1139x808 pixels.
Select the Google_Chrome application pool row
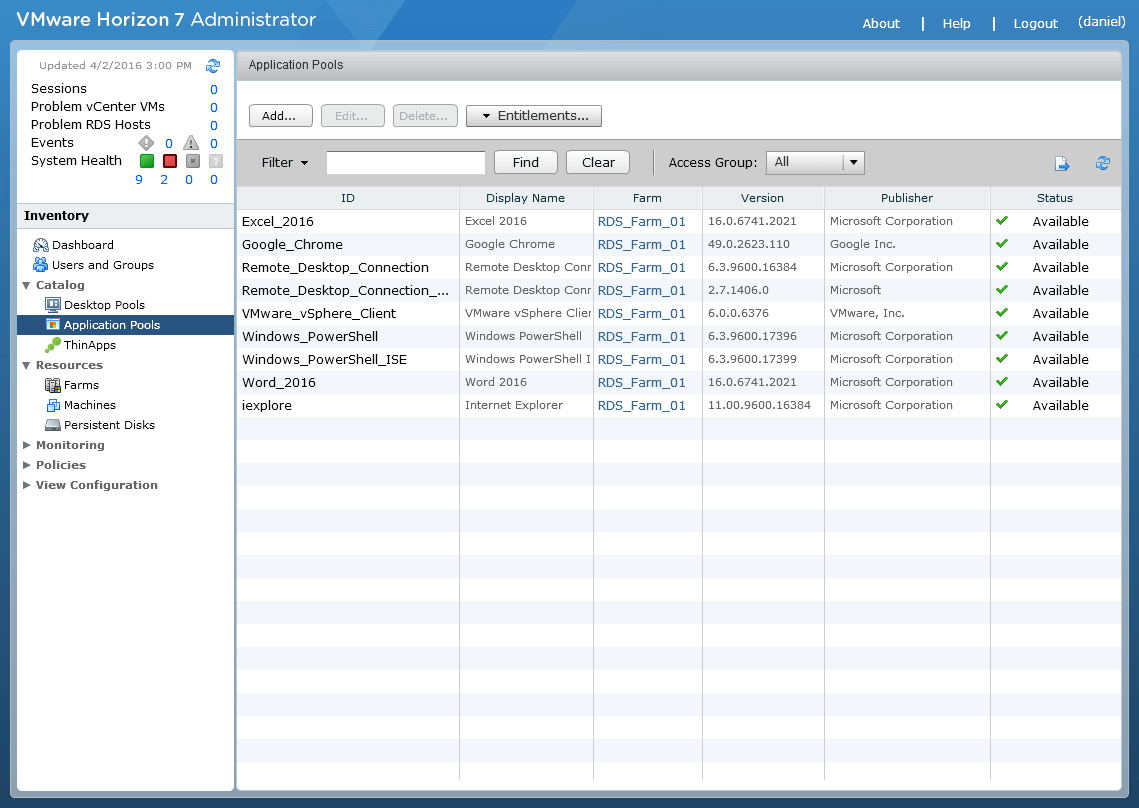(x=678, y=244)
